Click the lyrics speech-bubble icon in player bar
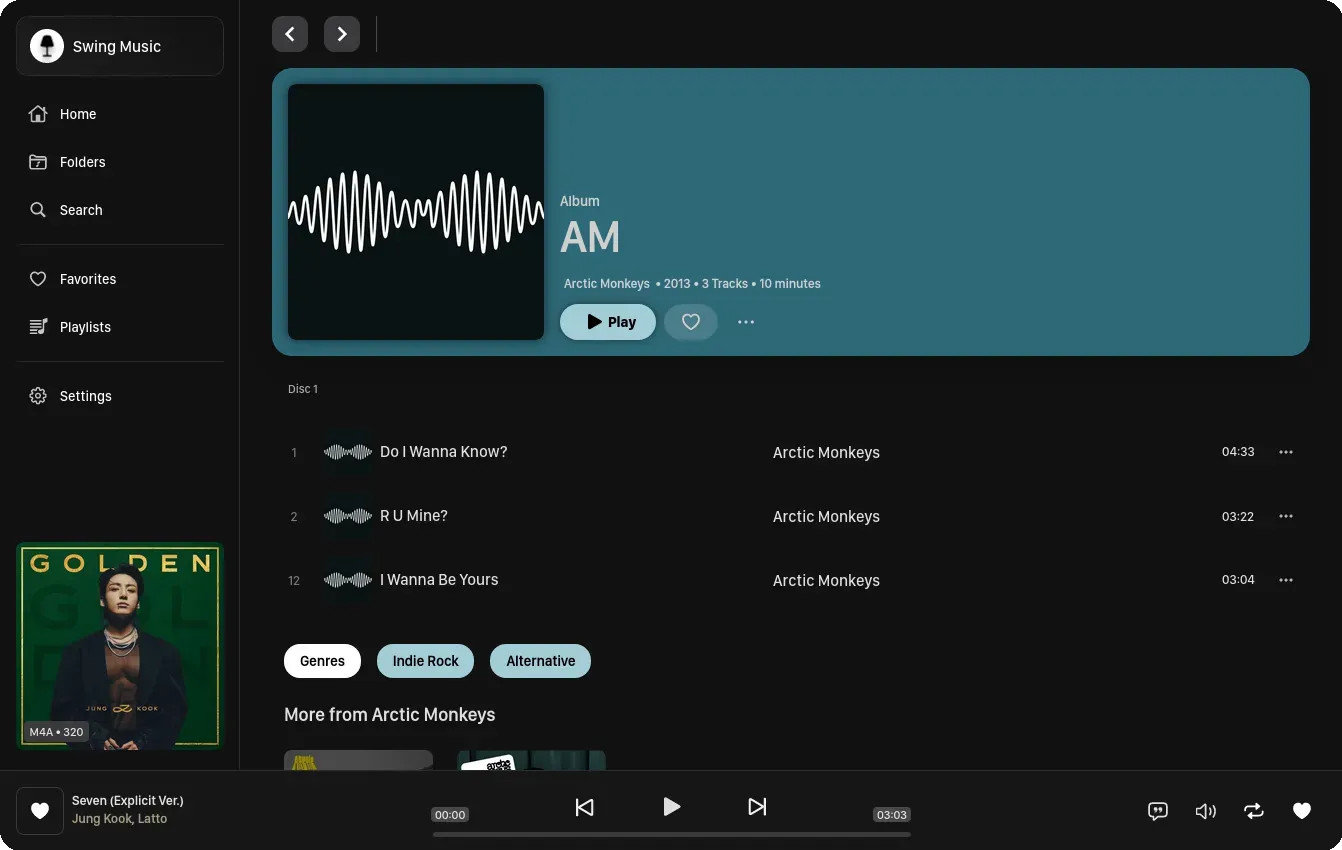Image resolution: width=1342 pixels, height=850 pixels. [1157, 811]
